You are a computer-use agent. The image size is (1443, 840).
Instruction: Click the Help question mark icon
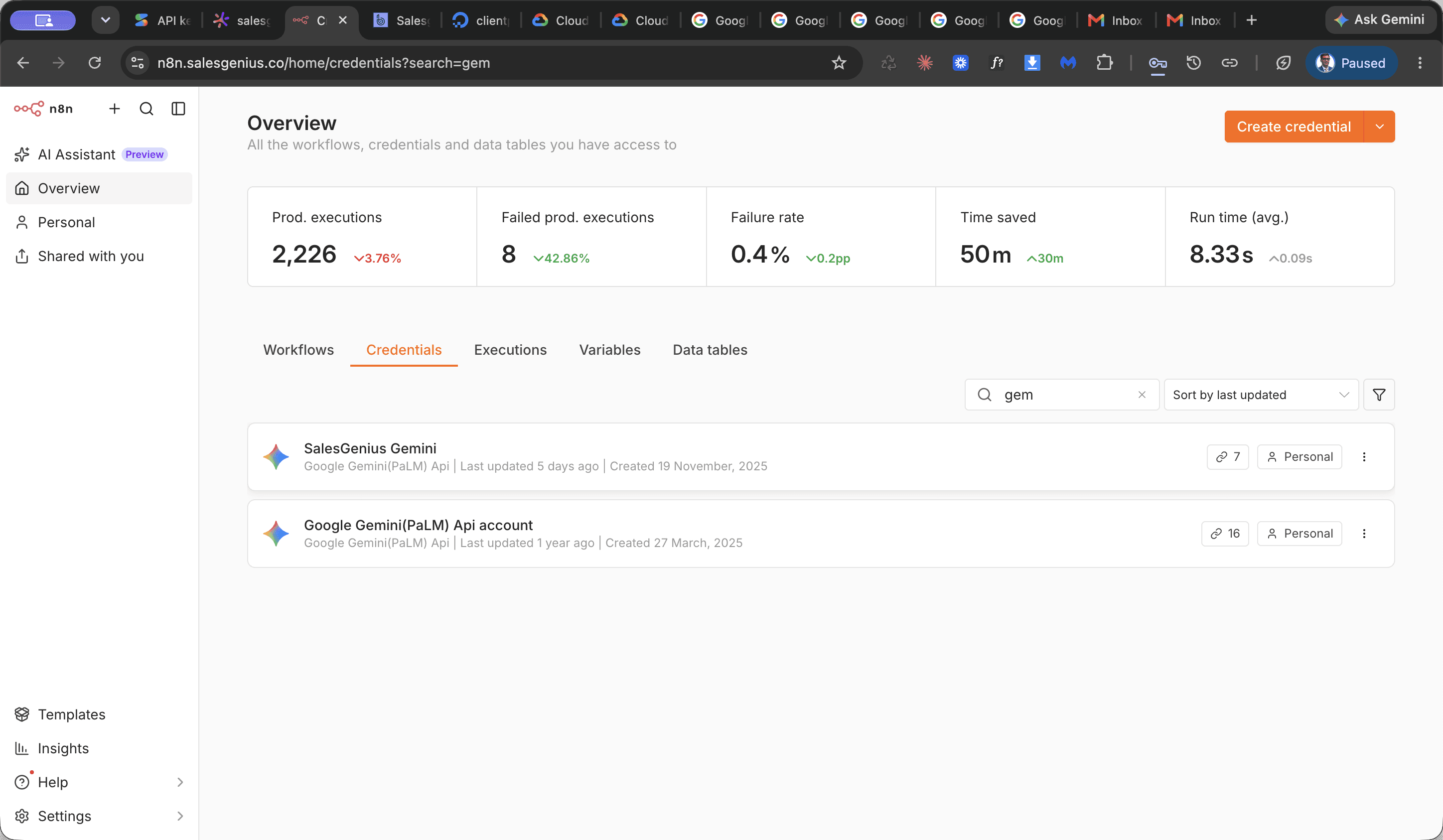[x=22, y=782]
